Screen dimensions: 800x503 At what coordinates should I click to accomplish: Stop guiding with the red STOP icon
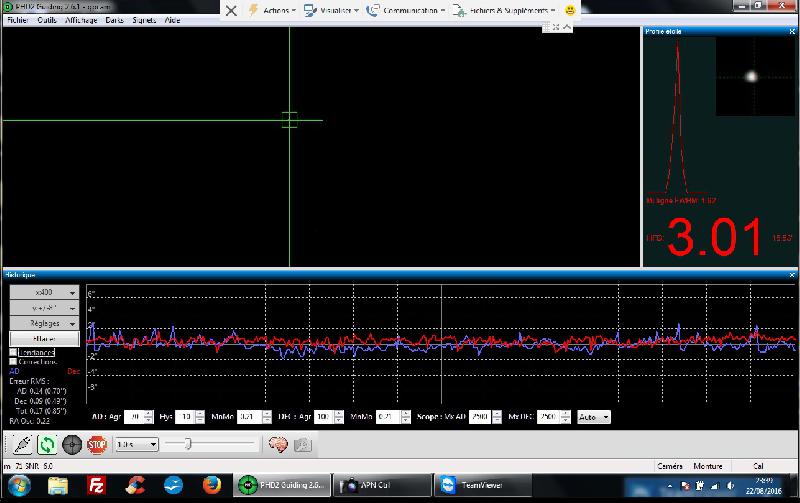[x=97, y=444]
